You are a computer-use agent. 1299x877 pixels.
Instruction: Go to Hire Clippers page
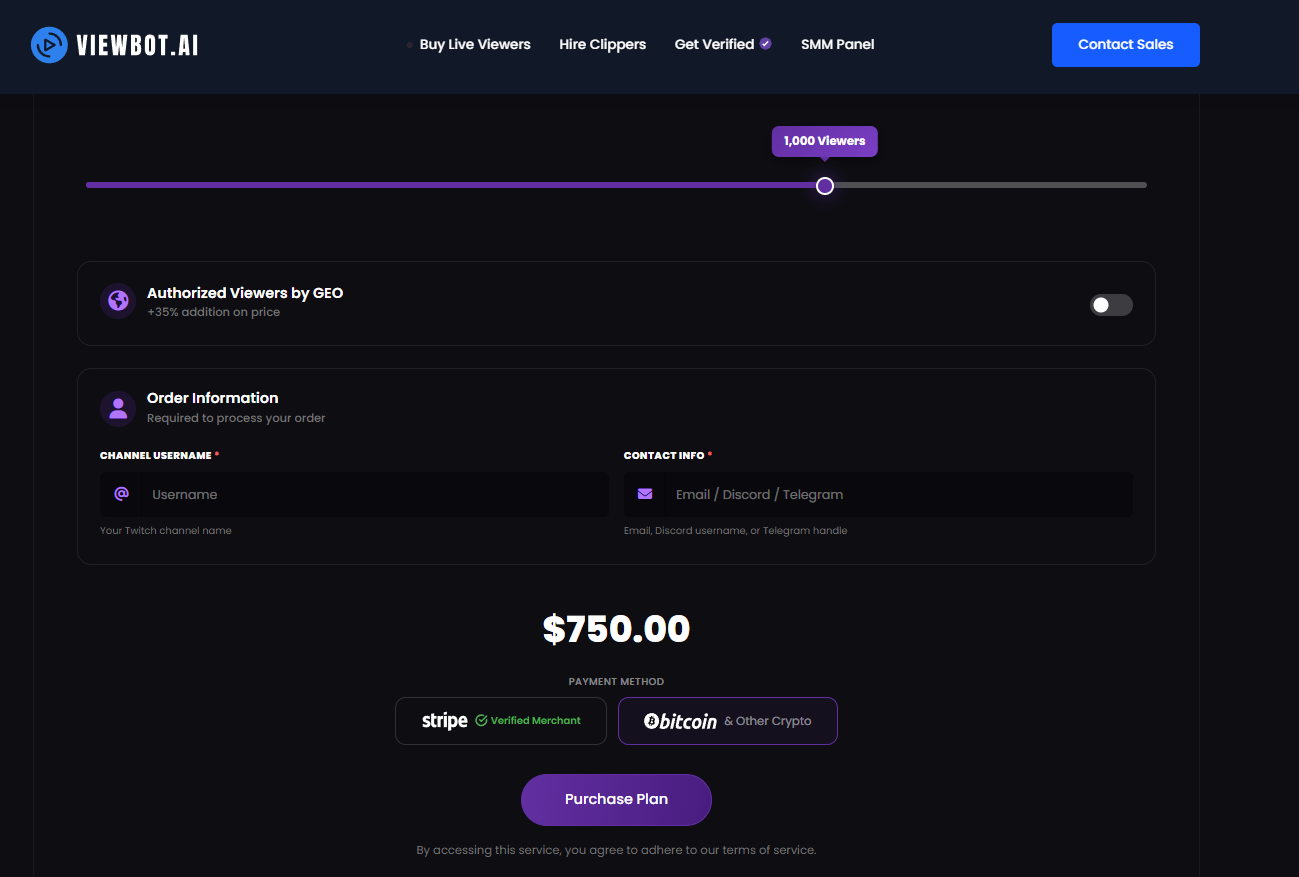point(603,44)
